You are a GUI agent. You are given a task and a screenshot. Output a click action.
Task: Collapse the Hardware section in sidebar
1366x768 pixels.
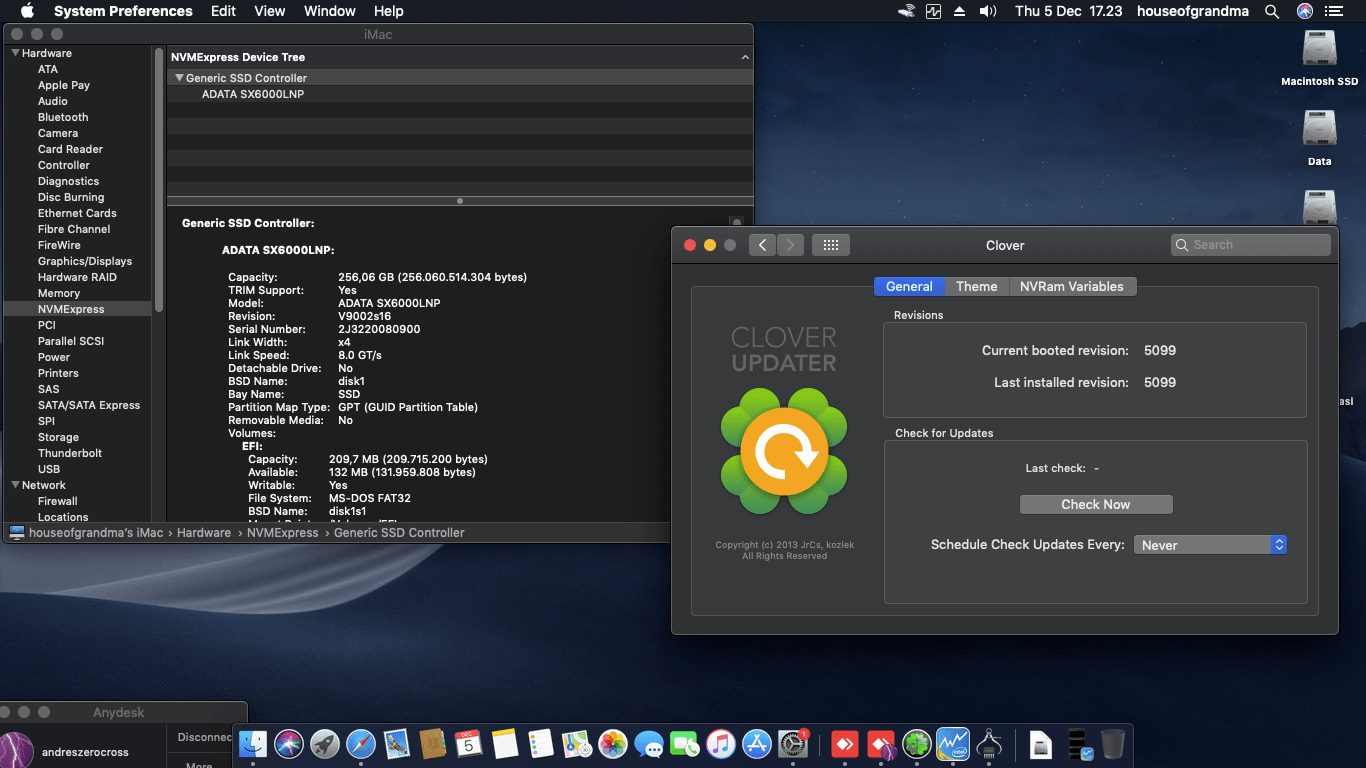pyautogui.click(x=15, y=53)
